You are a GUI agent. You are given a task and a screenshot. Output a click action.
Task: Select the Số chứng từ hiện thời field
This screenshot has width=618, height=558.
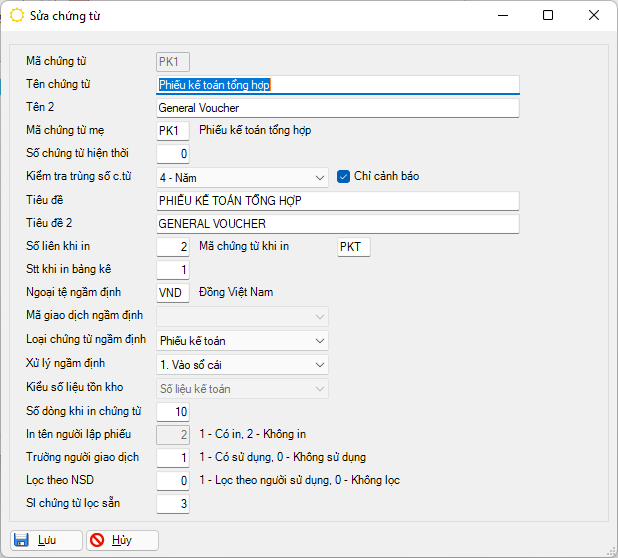tap(173, 154)
